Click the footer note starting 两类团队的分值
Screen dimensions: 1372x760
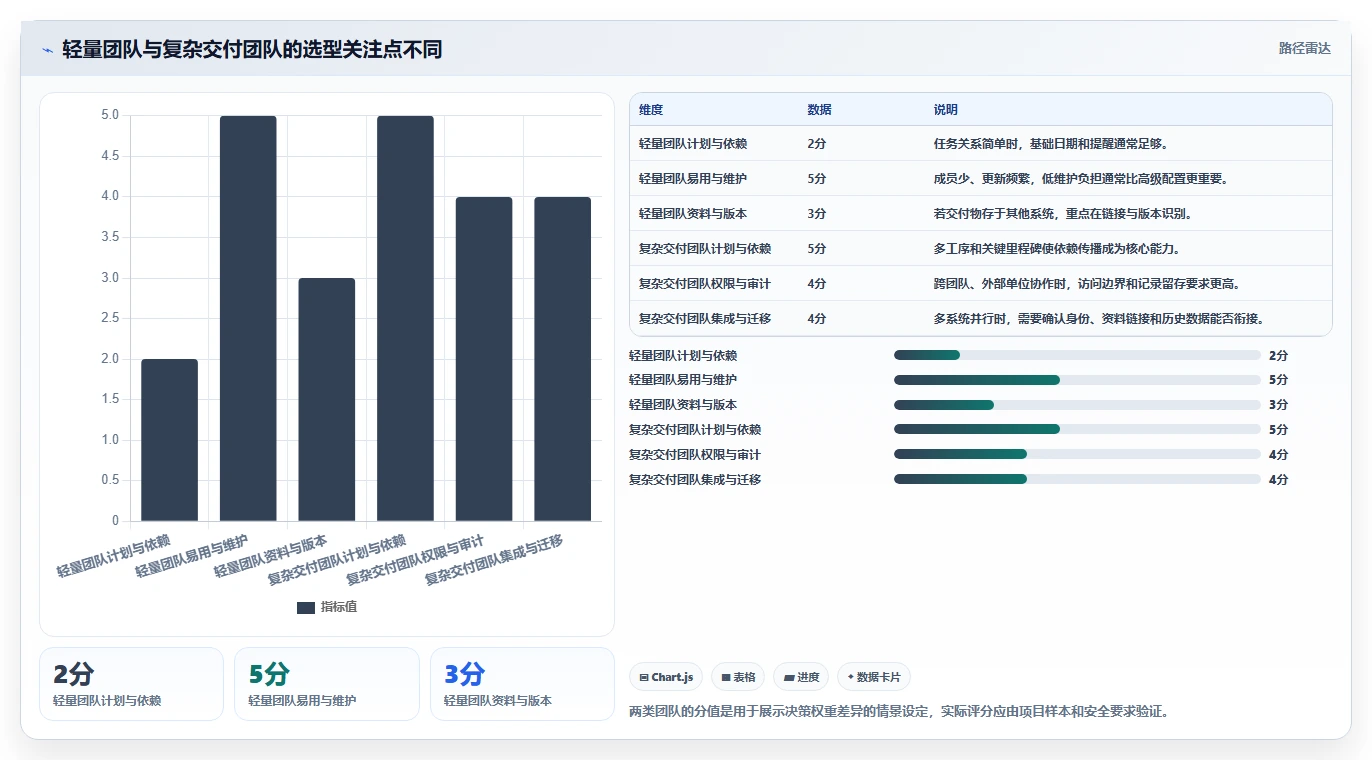click(899, 712)
